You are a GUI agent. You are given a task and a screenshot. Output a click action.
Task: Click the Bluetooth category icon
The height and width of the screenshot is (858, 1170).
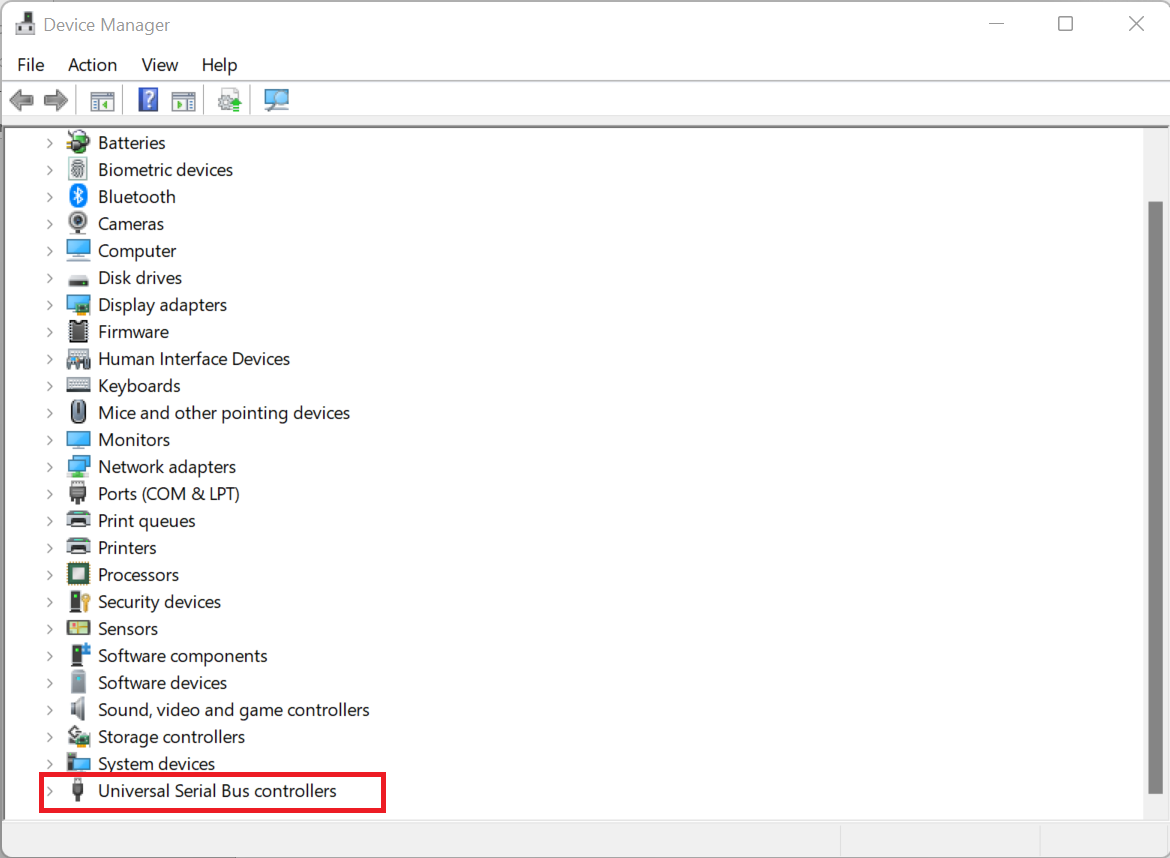pos(78,197)
